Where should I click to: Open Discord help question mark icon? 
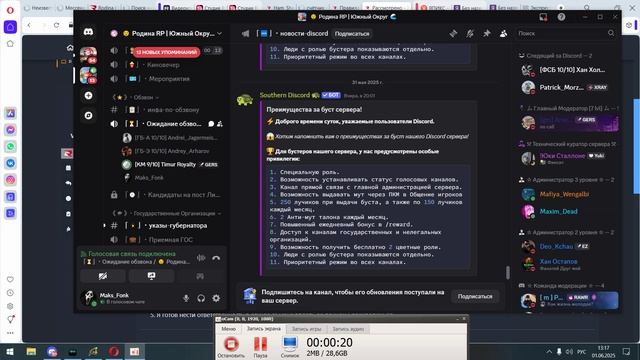pyautogui.click(x=562, y=17)
